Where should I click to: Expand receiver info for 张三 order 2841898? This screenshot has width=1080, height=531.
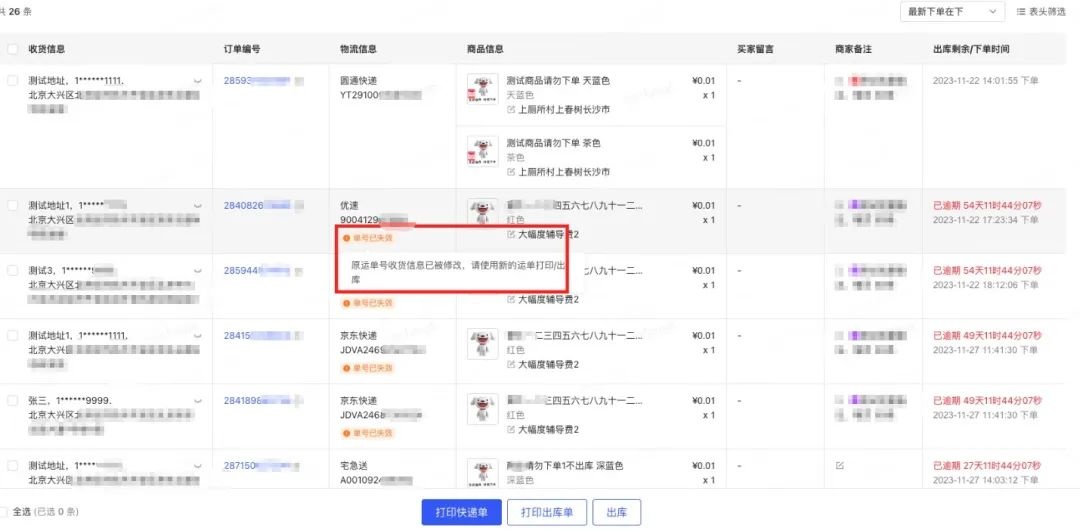point(198,401)
